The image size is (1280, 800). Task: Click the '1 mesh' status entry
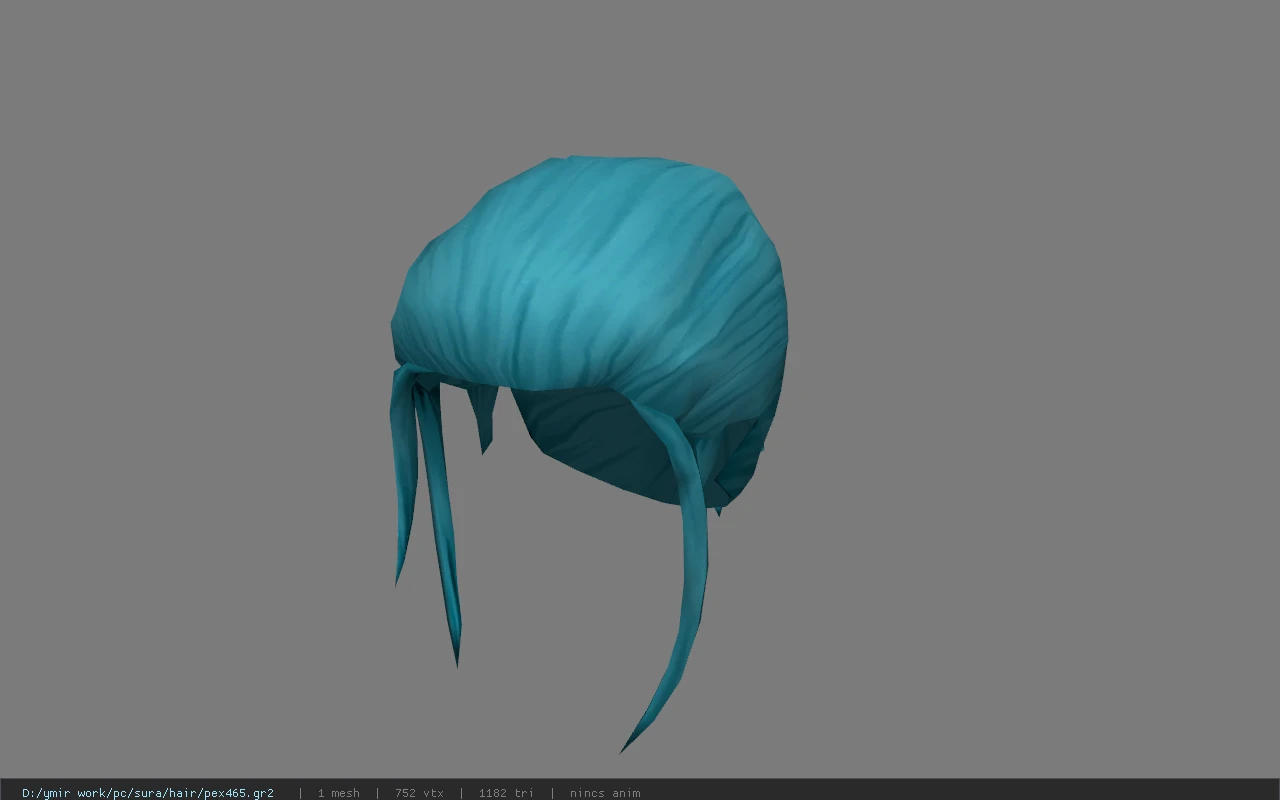click(x=338, y=793)
